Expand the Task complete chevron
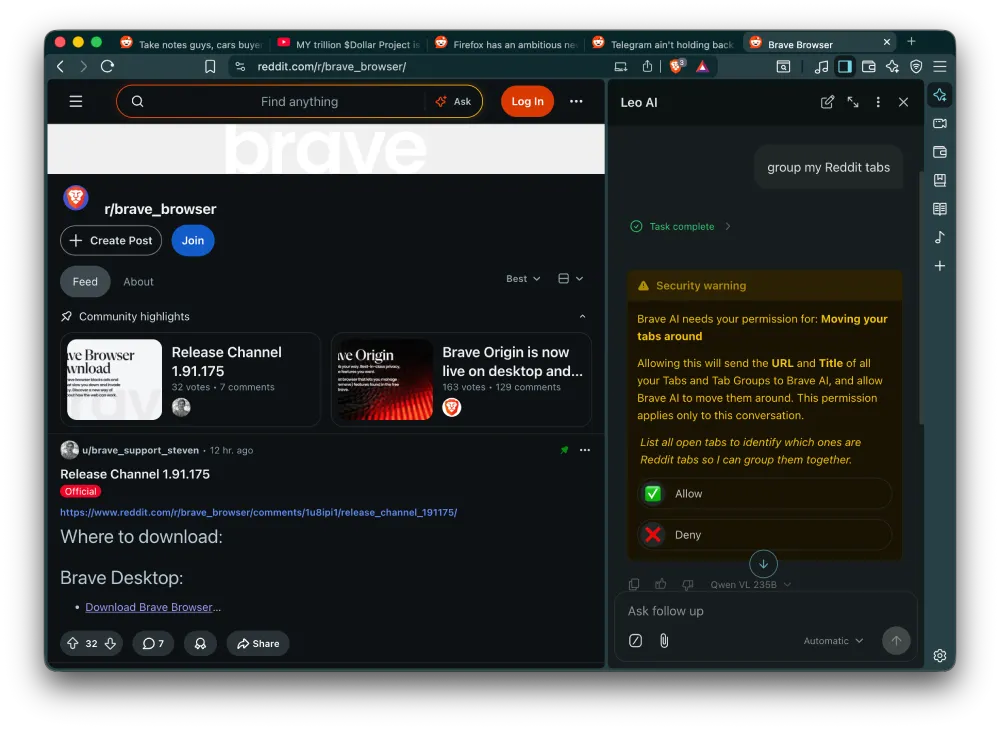The width and height of the screenshot is (1000, 730). [728, 226]
